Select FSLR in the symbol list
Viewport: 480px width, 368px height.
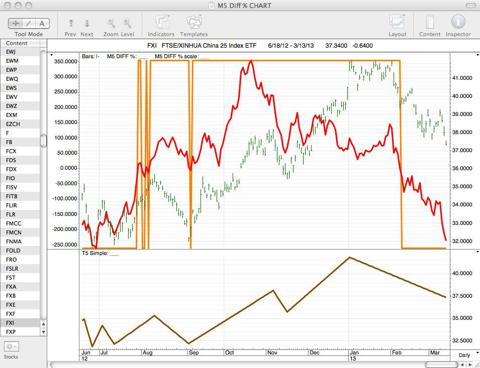(x=12, y=269)
